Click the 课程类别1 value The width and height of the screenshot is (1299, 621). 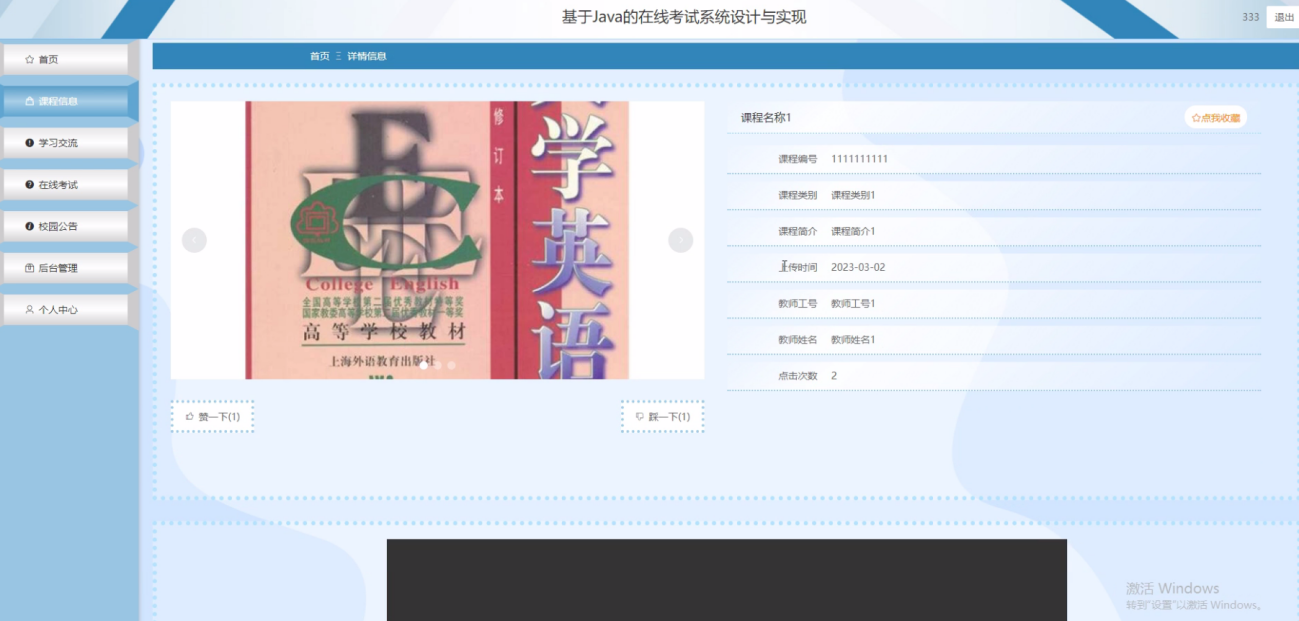pos(853,195)
